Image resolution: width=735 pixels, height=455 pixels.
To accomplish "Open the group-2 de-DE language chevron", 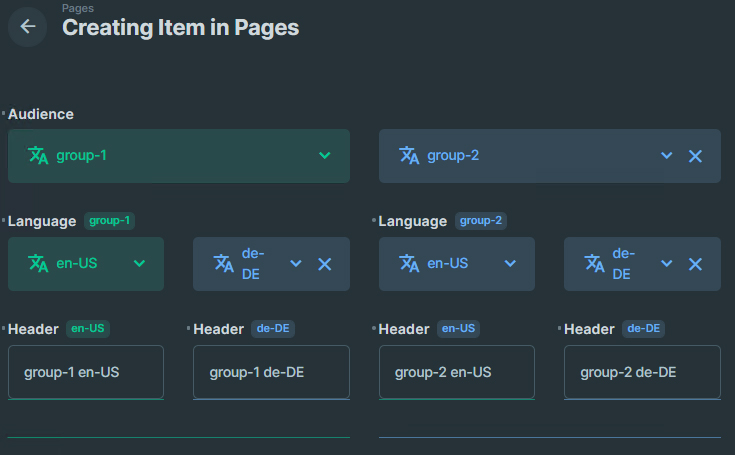I will point(667,263).
